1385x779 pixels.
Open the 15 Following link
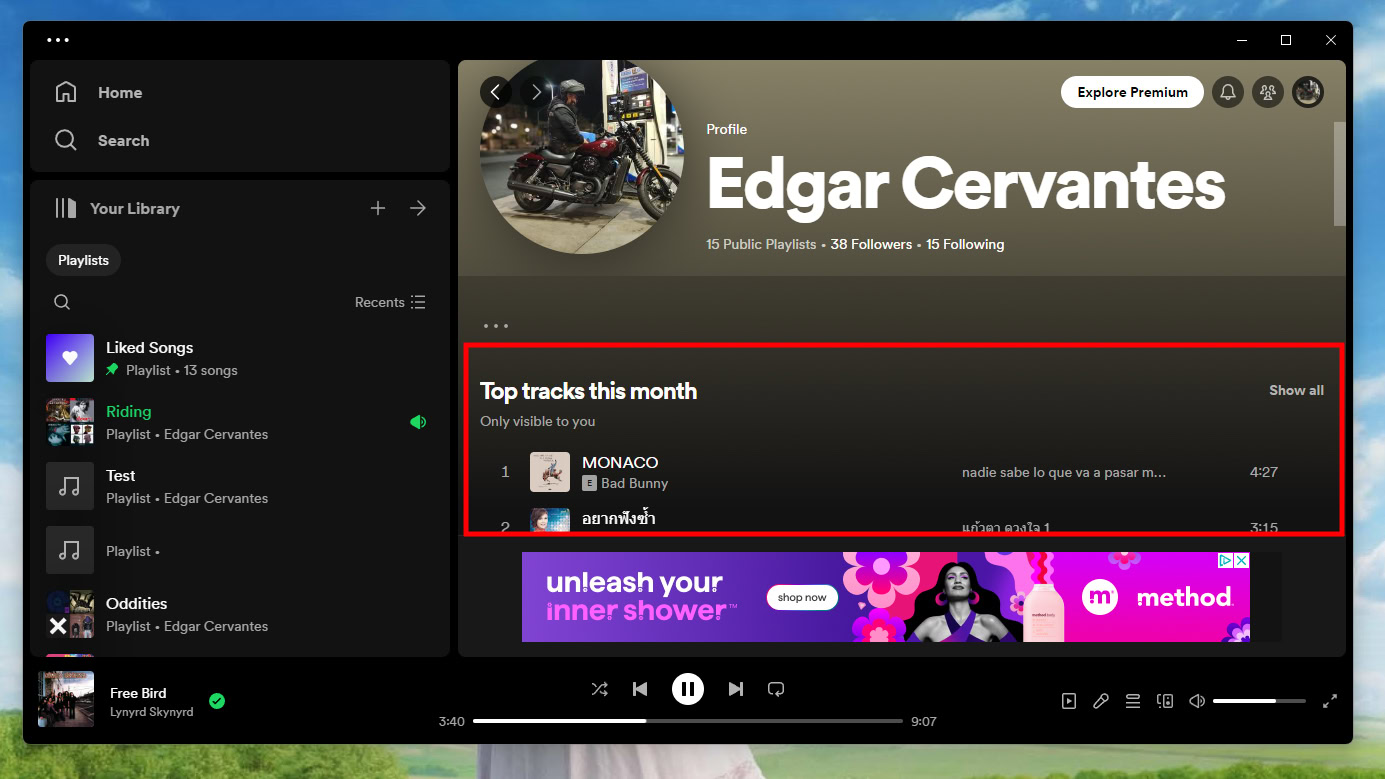click(x=965, y=244)
